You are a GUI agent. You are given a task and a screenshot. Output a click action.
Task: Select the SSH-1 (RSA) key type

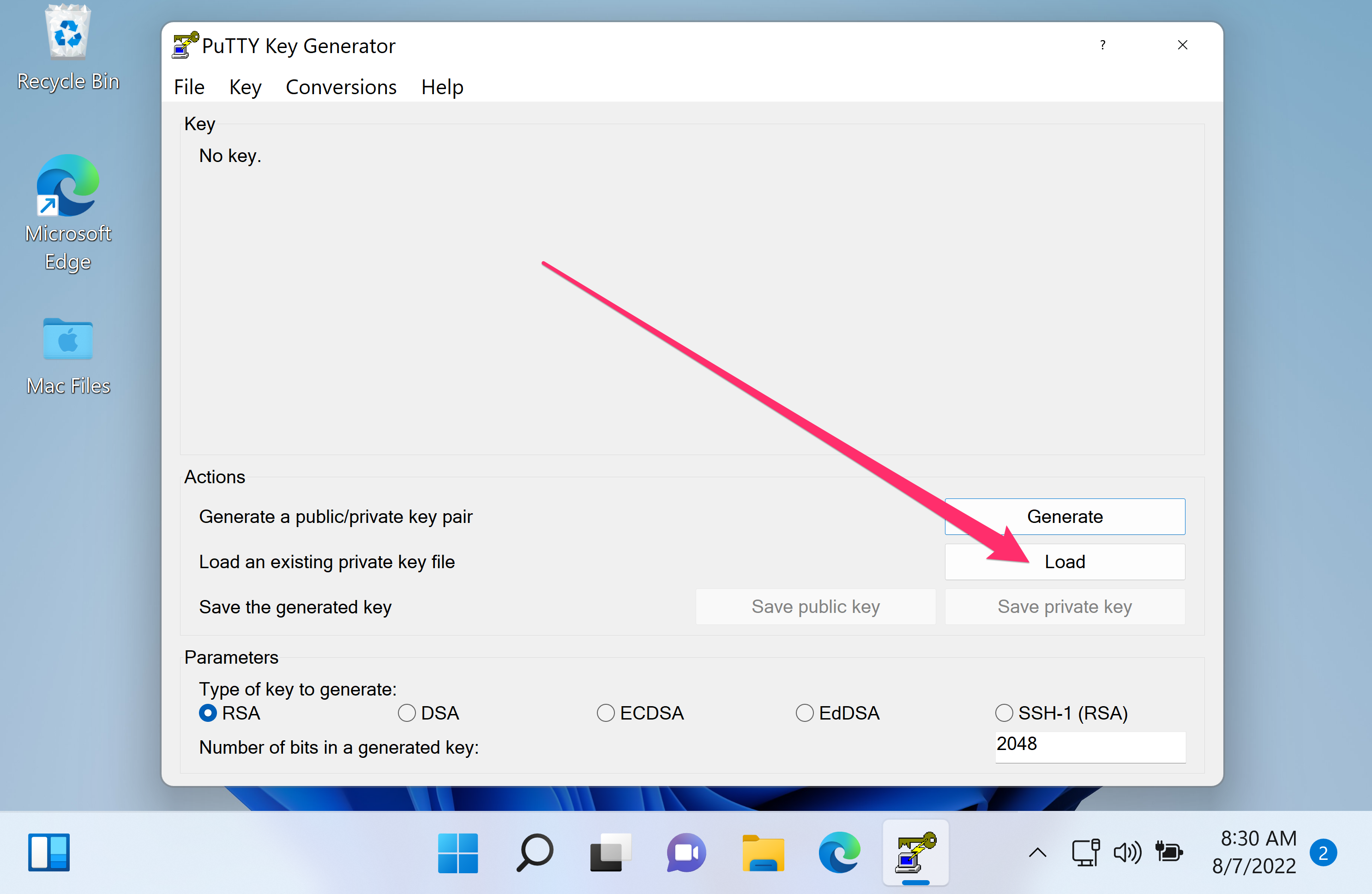(x=1061, y=713)
